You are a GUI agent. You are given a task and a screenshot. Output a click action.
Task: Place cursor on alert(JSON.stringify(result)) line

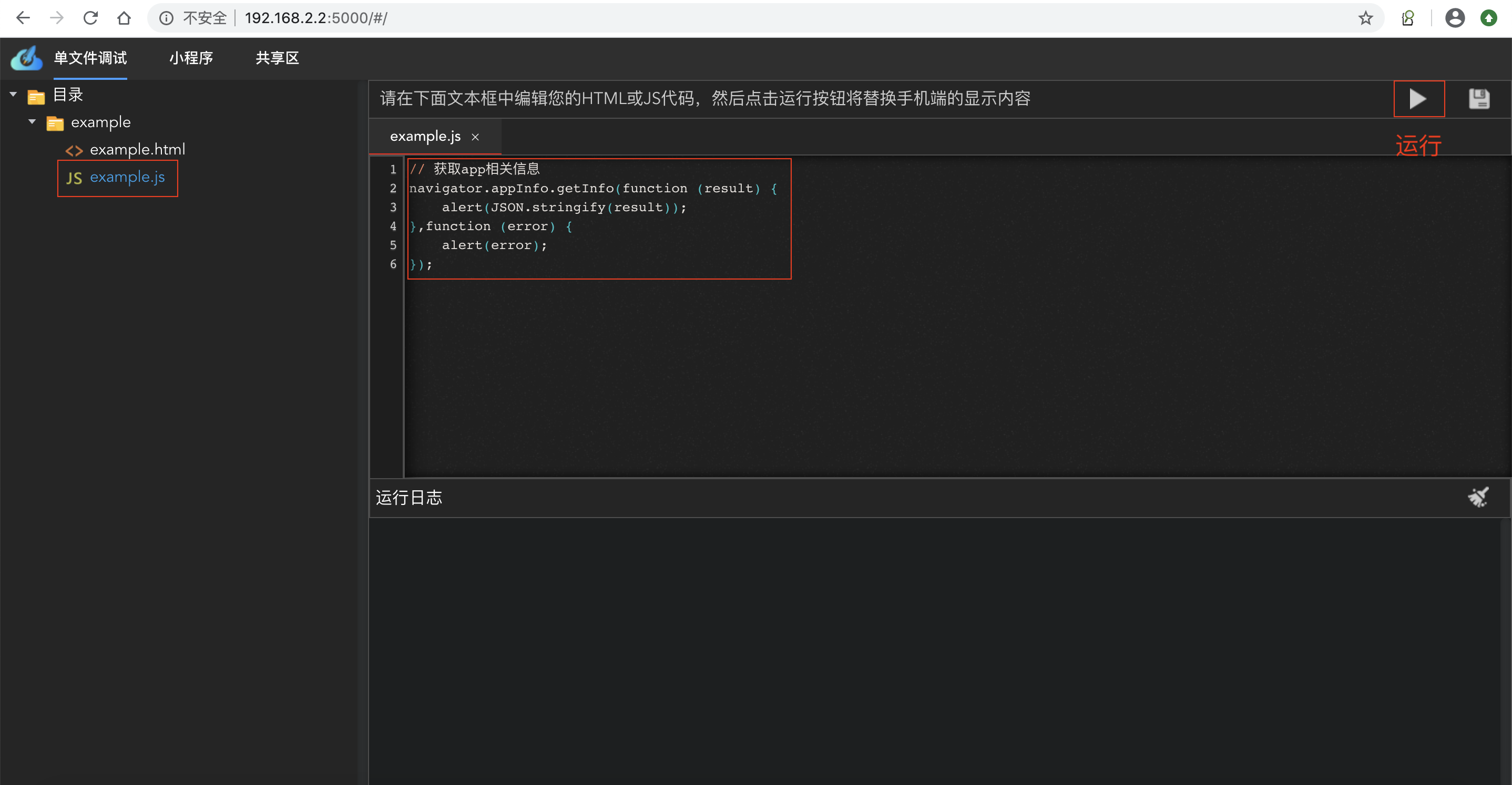coord(564,207)
